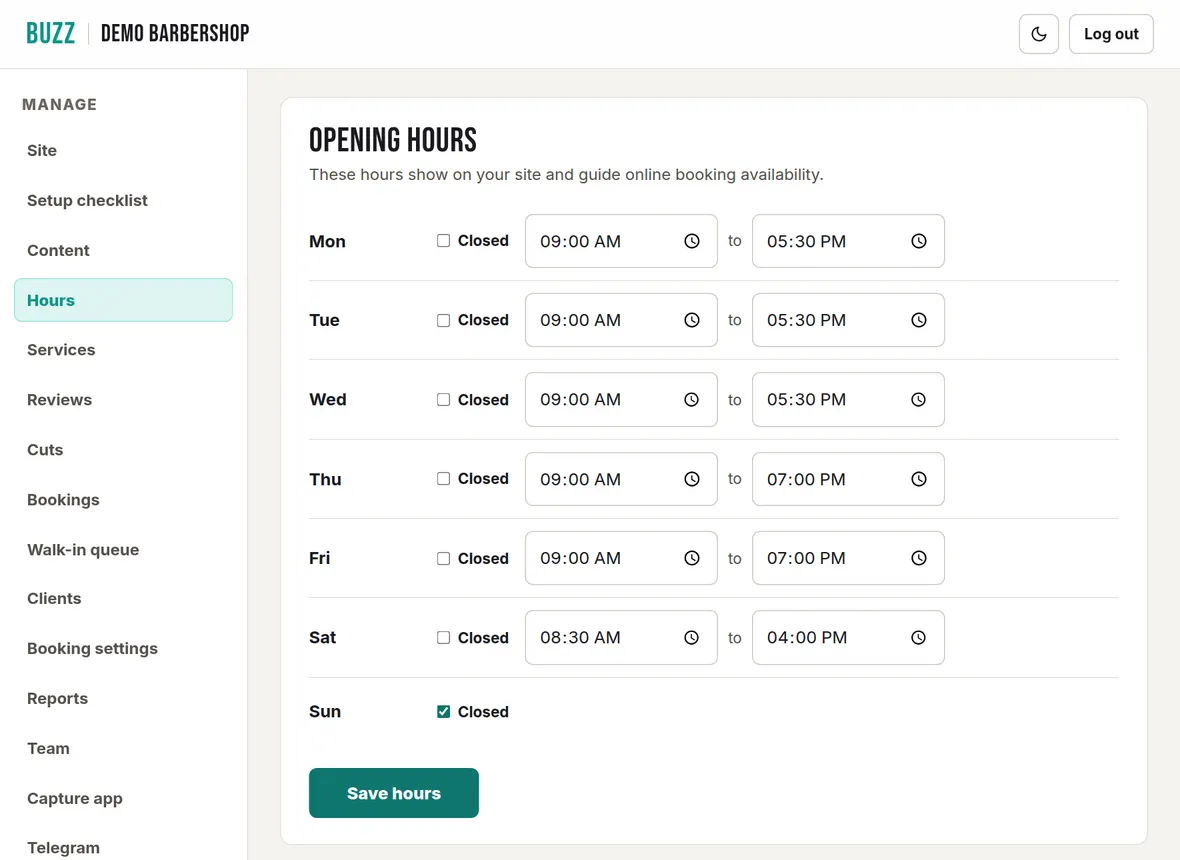
Task: Click the Demo Barbershop title
Action: pyautogui.click(x=175, y=33)
